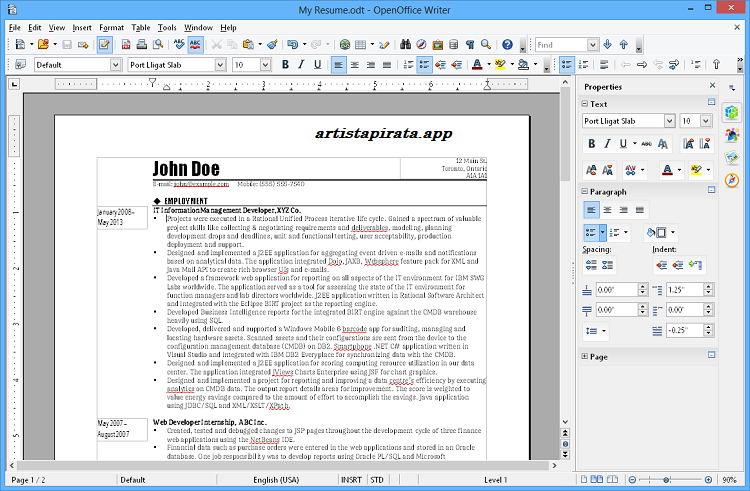Collapse the Text section in Properties
The height and width of the screenshot is (491, 750).
[585, 104]
